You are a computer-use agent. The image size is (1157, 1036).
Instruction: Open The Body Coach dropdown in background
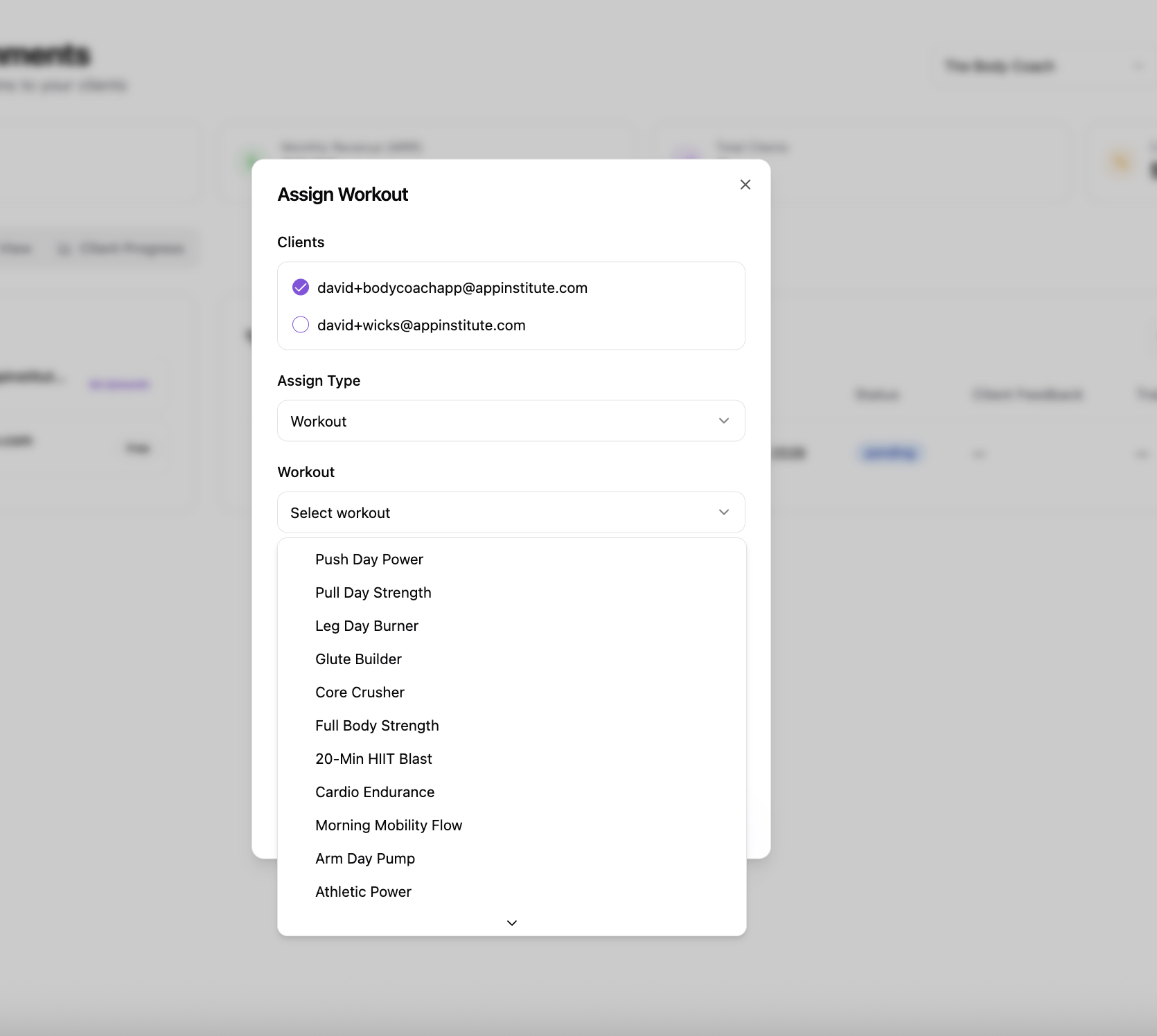(1043, 66)
